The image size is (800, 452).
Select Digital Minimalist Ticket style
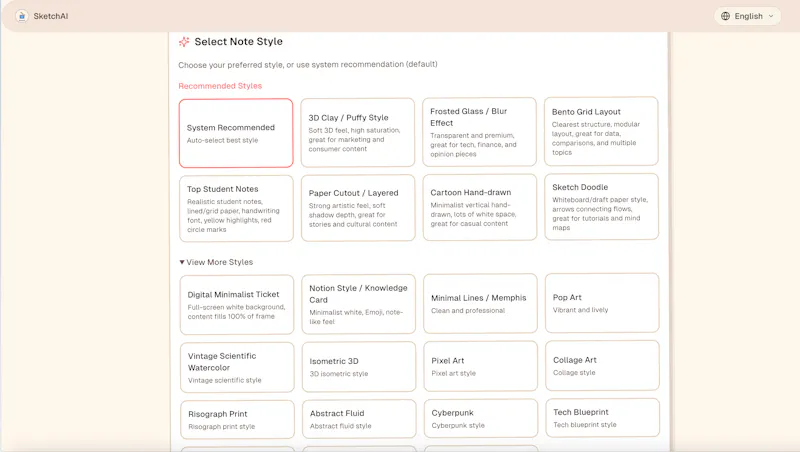click(x=237, y=305)
